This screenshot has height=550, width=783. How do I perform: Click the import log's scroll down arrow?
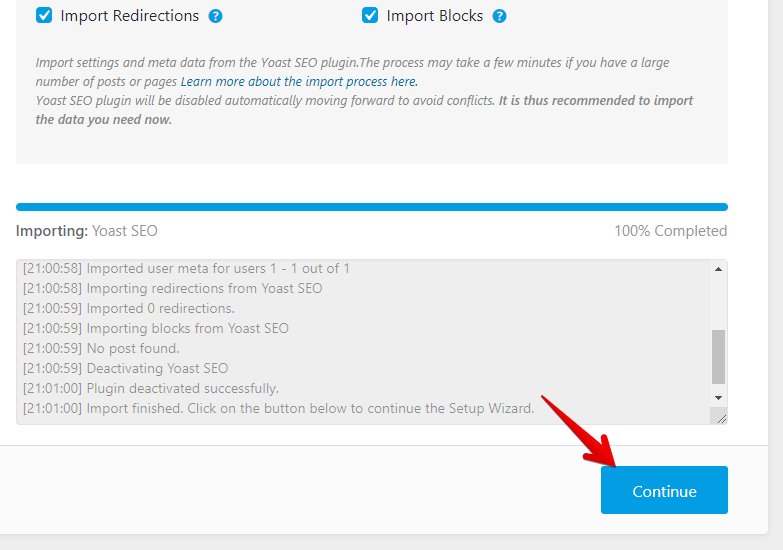tap(718, 398)
